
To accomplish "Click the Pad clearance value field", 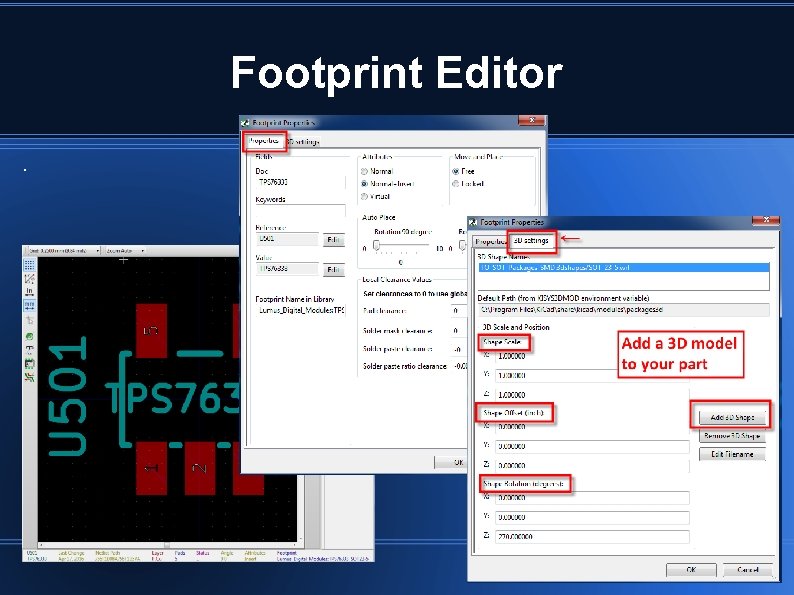I will coord(459,310).
